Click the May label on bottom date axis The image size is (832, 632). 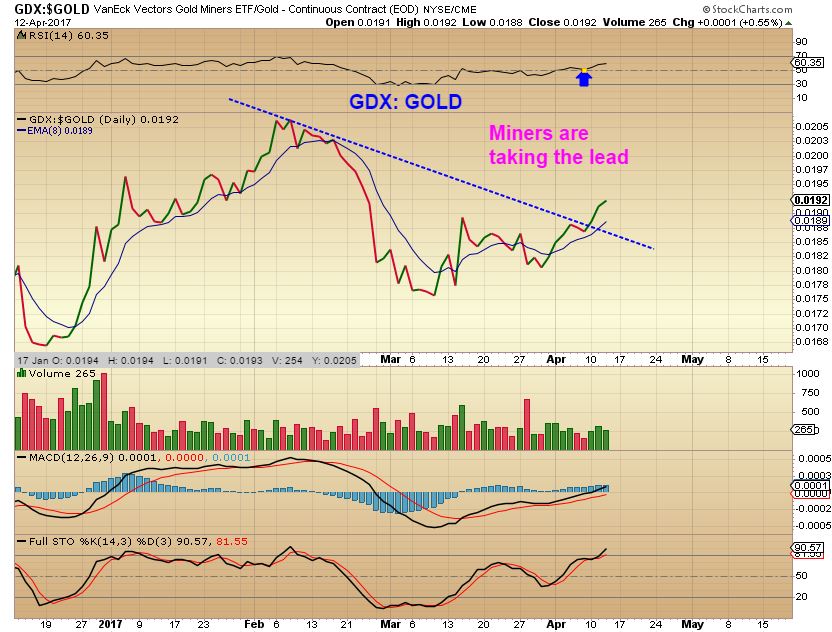coord(692,624)
